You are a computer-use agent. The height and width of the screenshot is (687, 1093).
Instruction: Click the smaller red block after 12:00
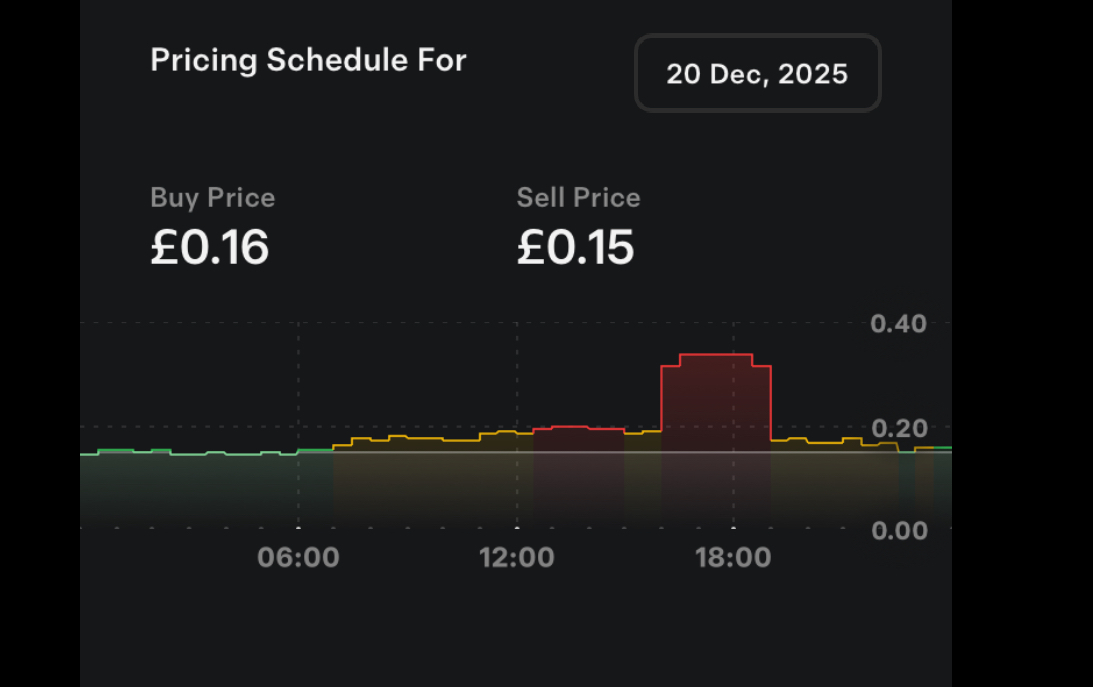coord(578,475)
